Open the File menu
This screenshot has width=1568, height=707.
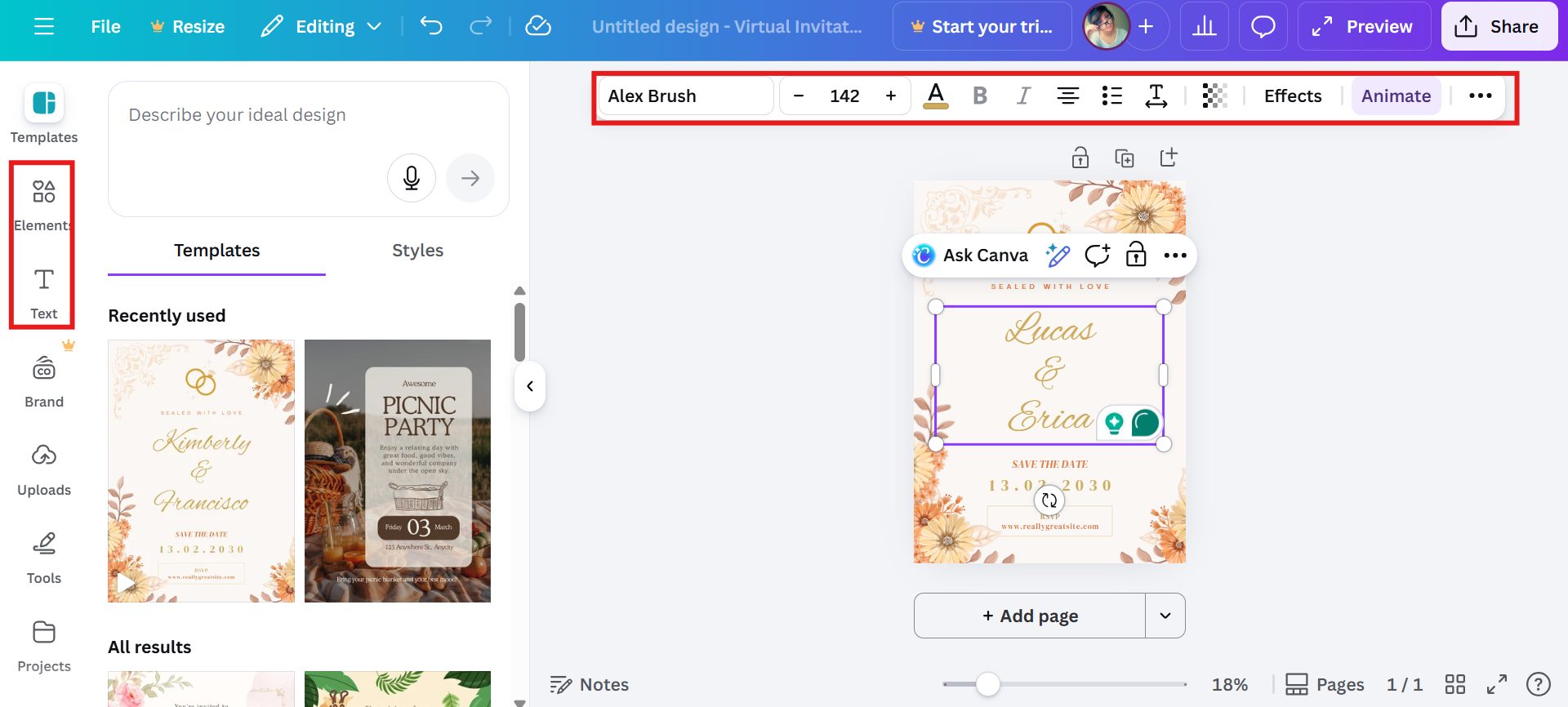tap(105, 26)
